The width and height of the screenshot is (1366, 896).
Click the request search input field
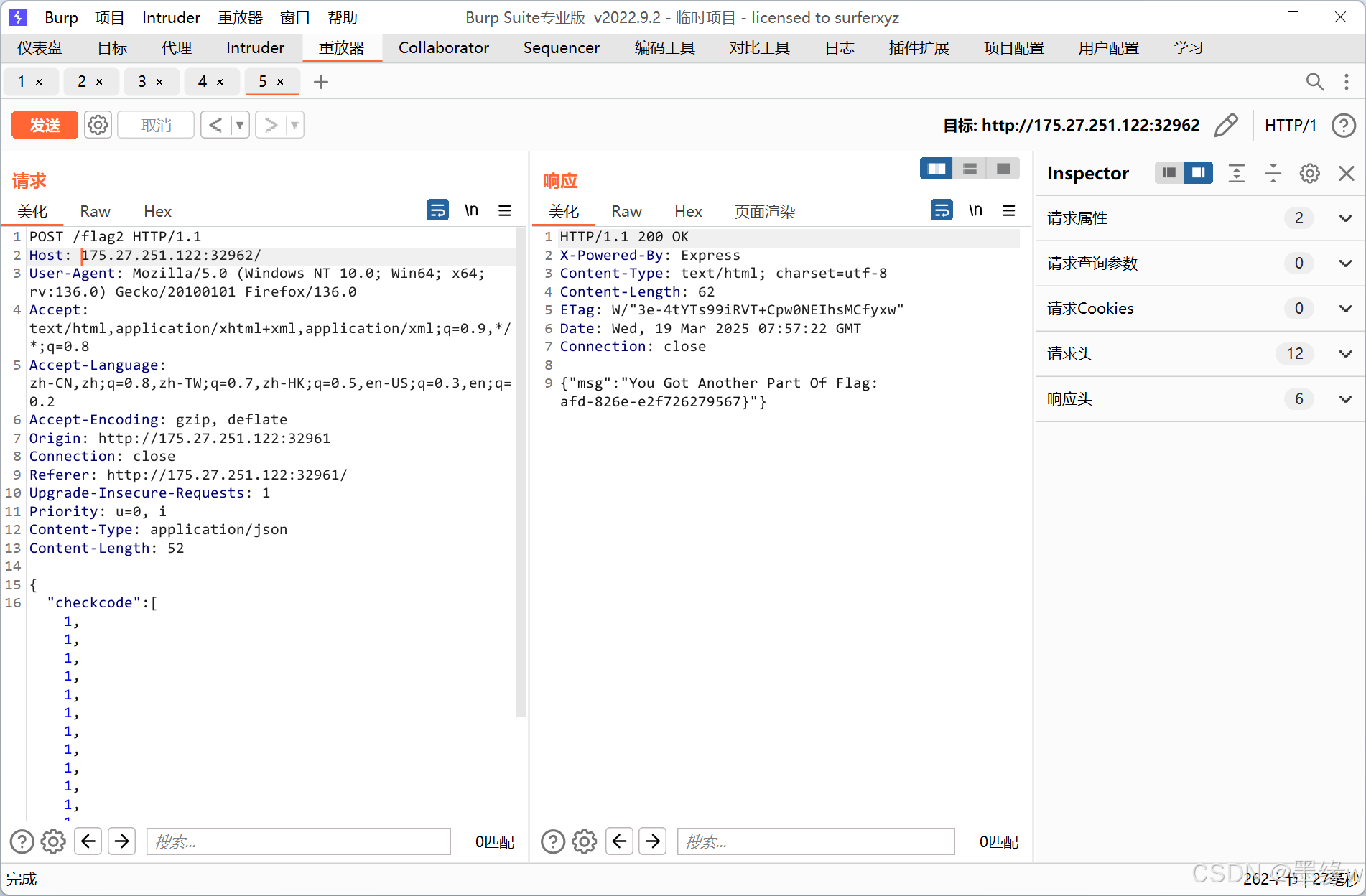click(299, 841)
